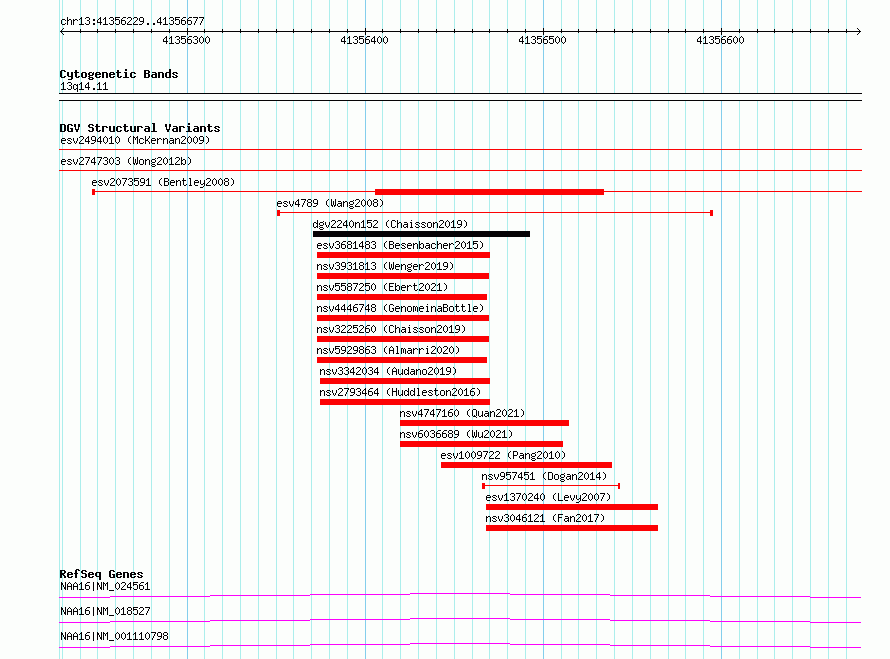Click esv1370240 (Levy2007) label
890x659 pixels.
pos(548,497)
